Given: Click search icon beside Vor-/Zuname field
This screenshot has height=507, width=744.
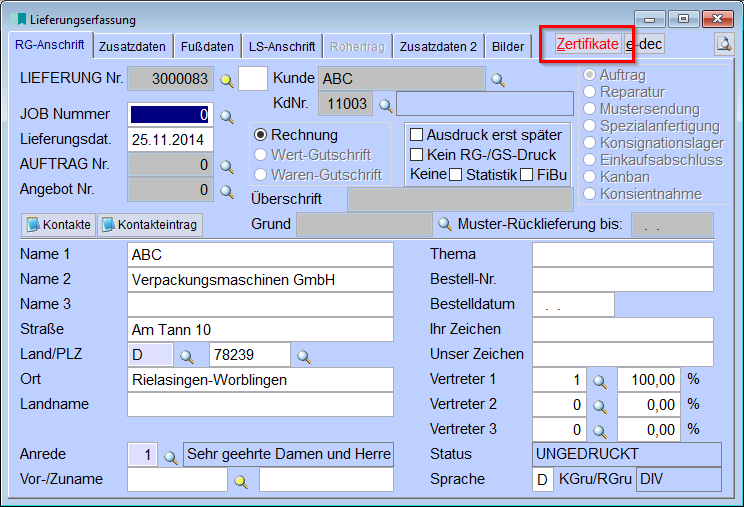Looking at the screenshot, I should [x=241, y=481].
